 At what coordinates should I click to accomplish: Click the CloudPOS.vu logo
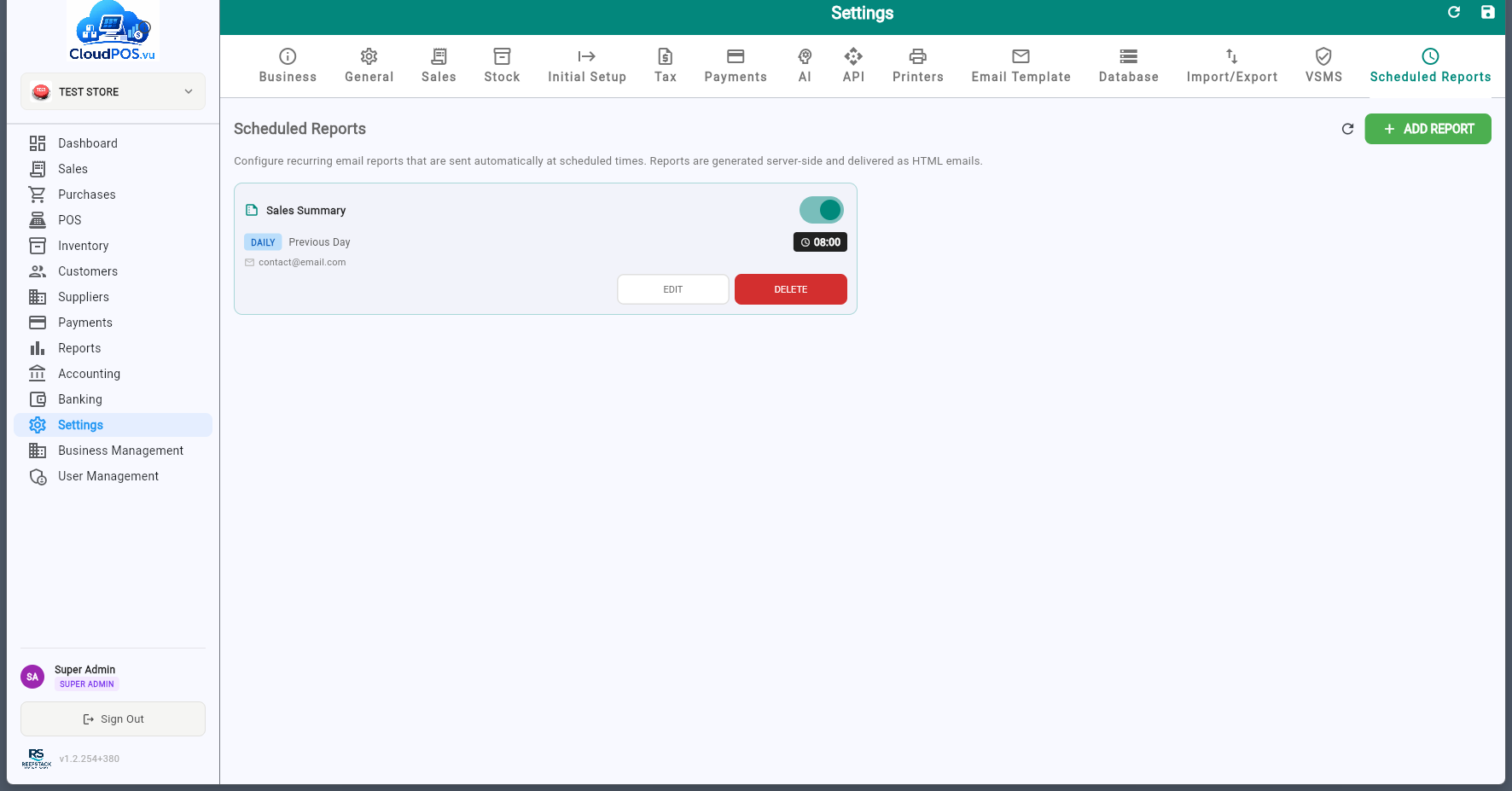(113, 31)
